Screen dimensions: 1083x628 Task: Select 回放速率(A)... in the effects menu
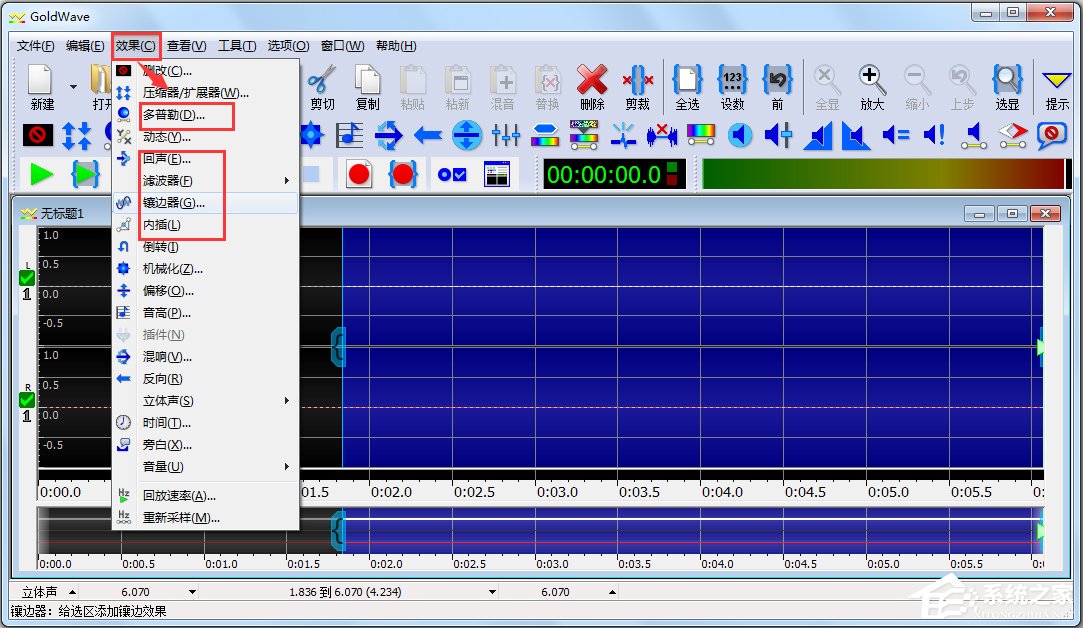(206, 495)
